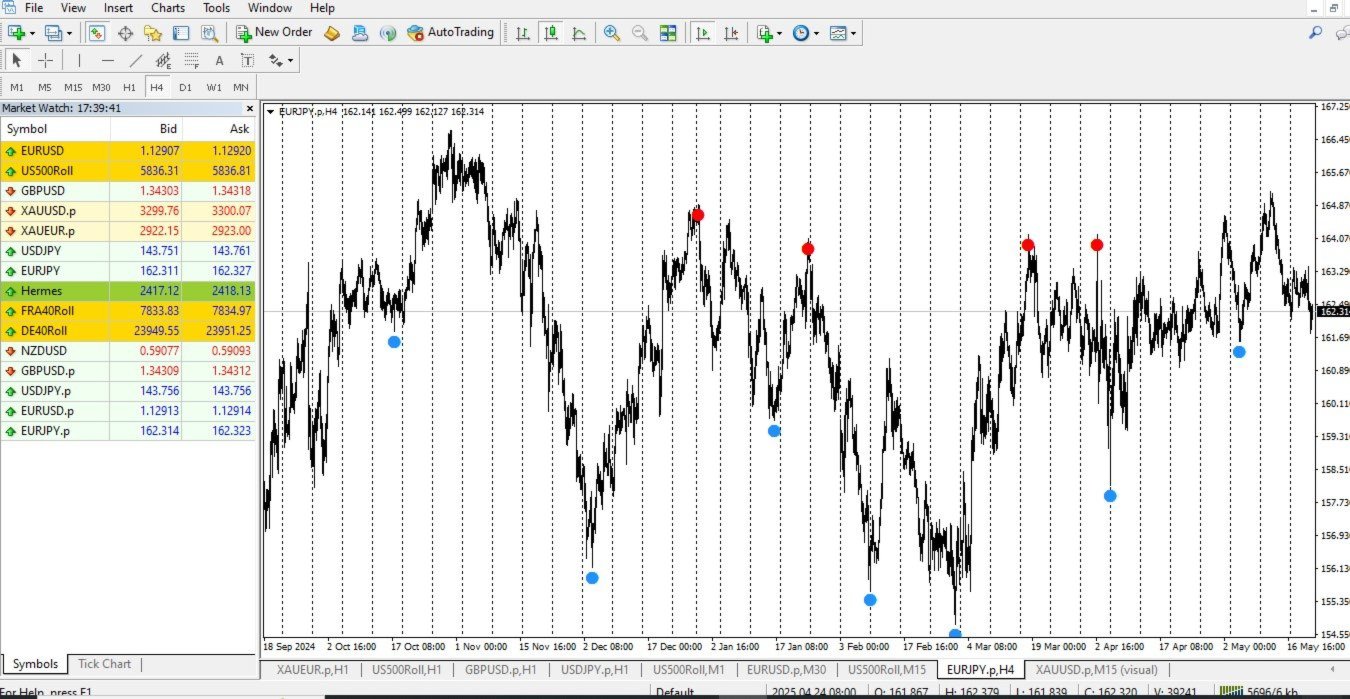1350x699 pixels.
Task: Toggle the AutoTrading button
Action: coord(451,33)
